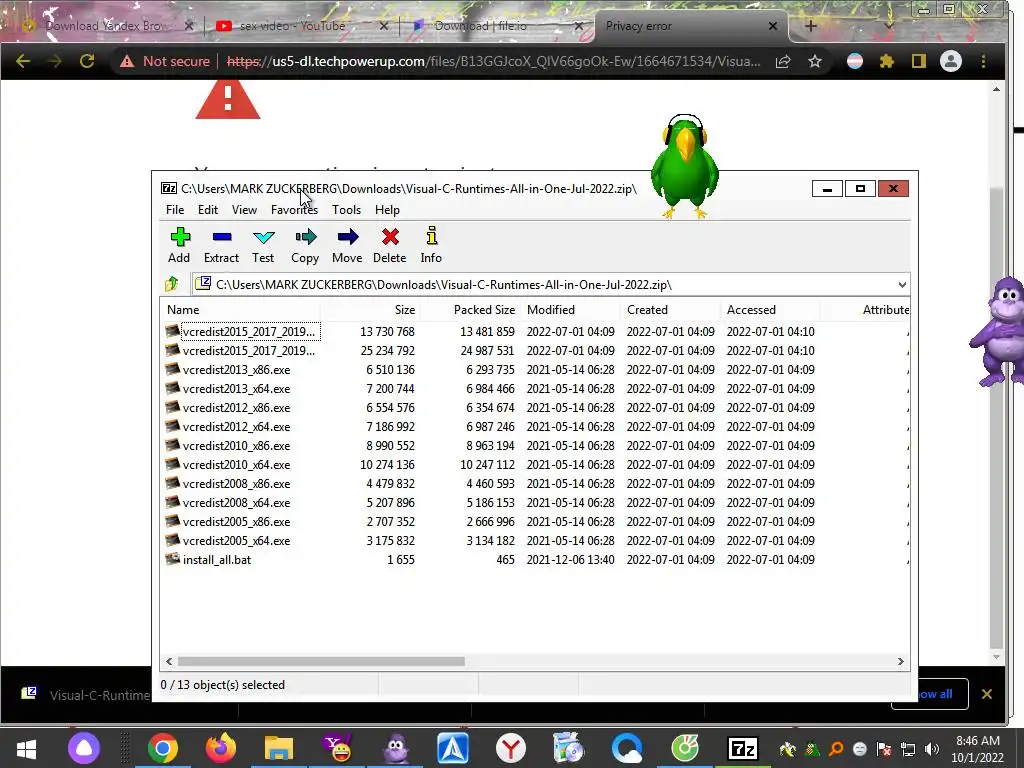
Task: Switch to the YouTube tab
Action: click(293, 26)
